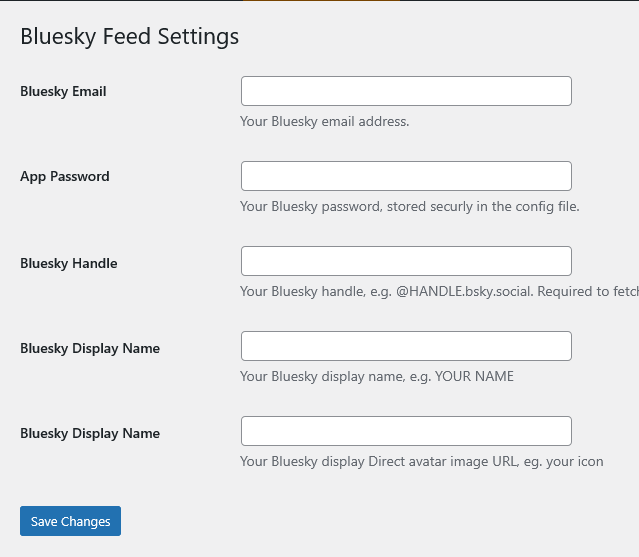Click the 'Bluesky Handle' field label
Viewport: 639px width, 557px height.
pyautogui.click(x=69, y=264)
